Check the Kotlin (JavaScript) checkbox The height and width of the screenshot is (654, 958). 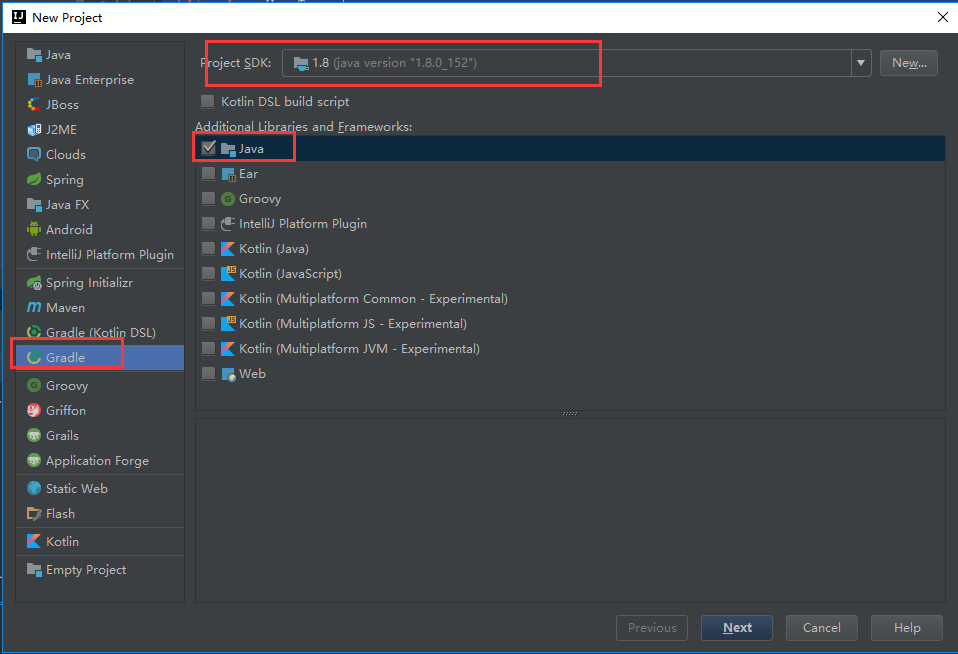(x=208, y=274)
